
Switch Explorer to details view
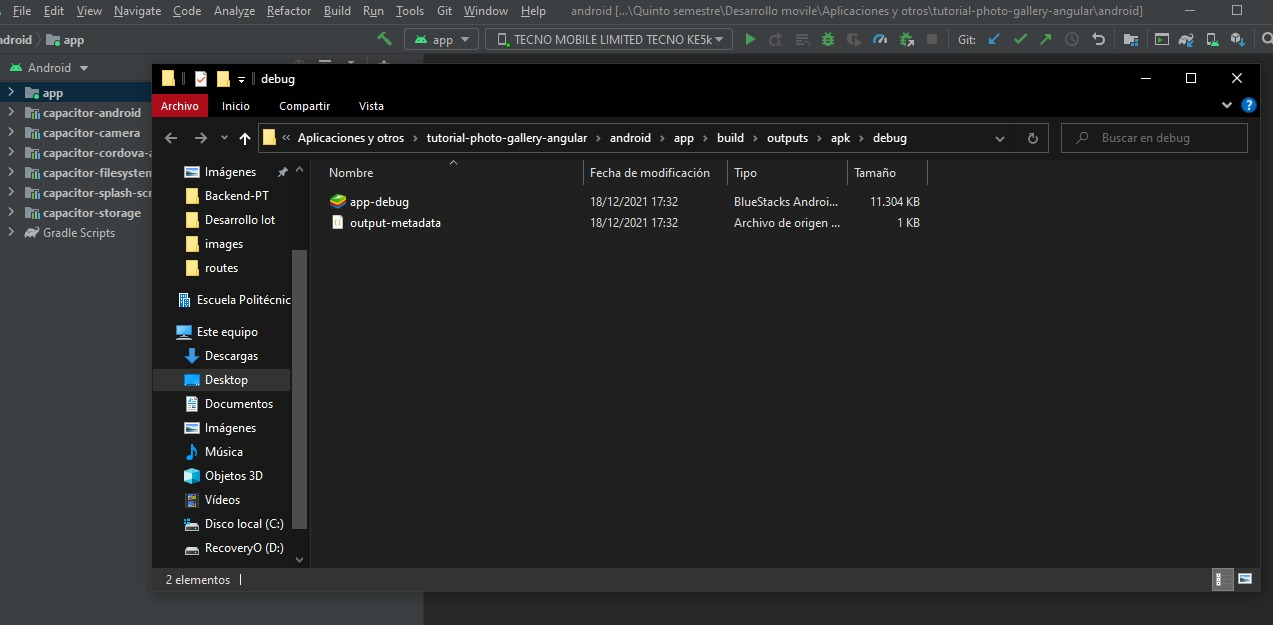(x=1222, y=578)
